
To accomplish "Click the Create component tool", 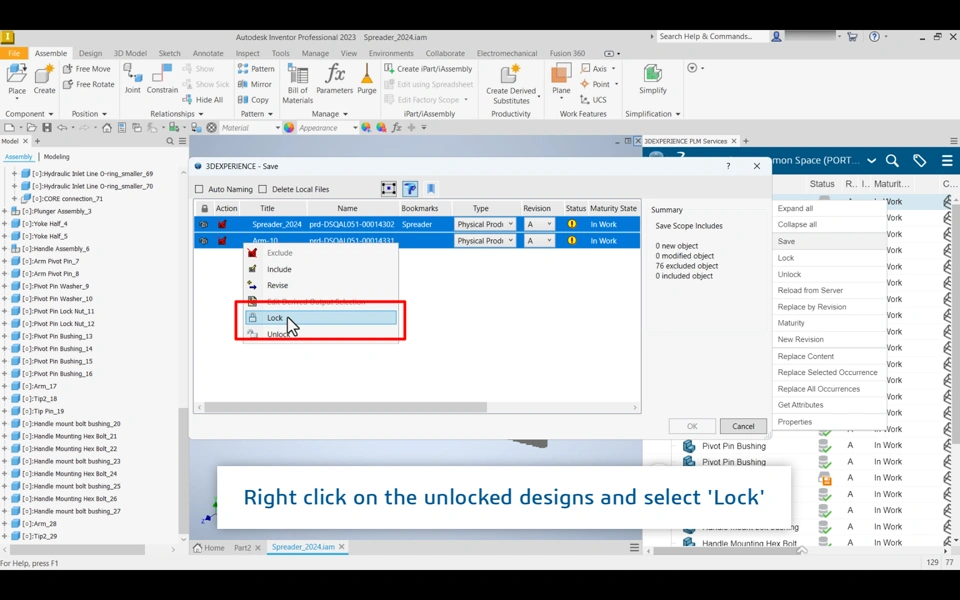I will 44,80.
